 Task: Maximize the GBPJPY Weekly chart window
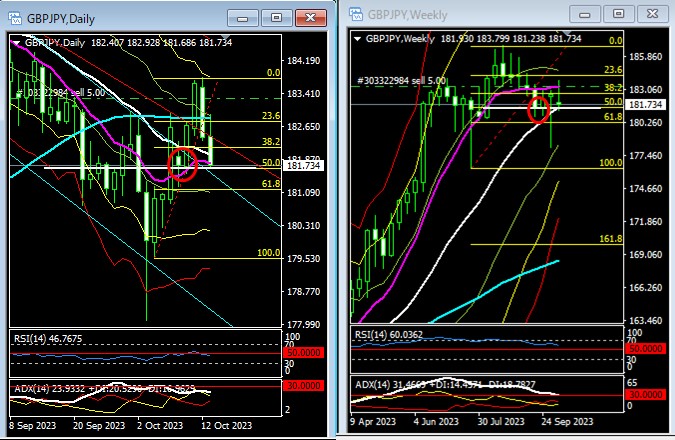click(620, 13)
